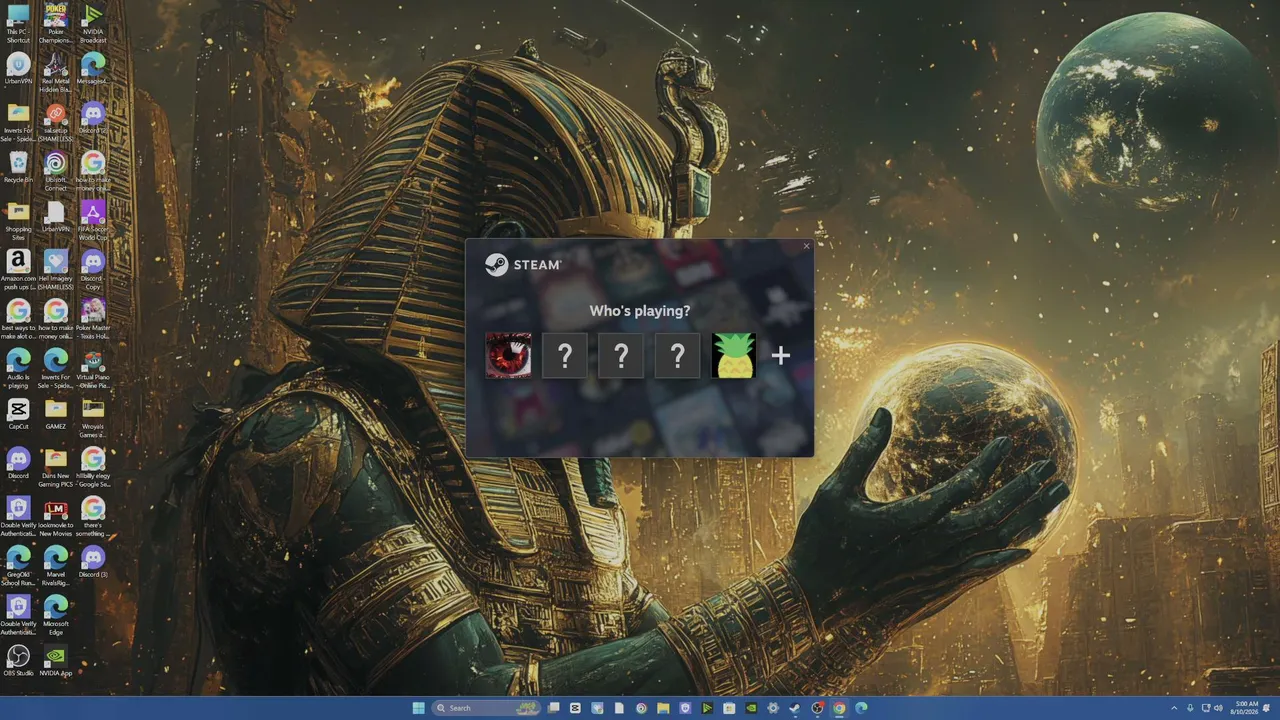Open FIFA Soccer World Cup shortcut
Image resolution: width=1280 pixels, height=720 pixels.
(93, 221)
